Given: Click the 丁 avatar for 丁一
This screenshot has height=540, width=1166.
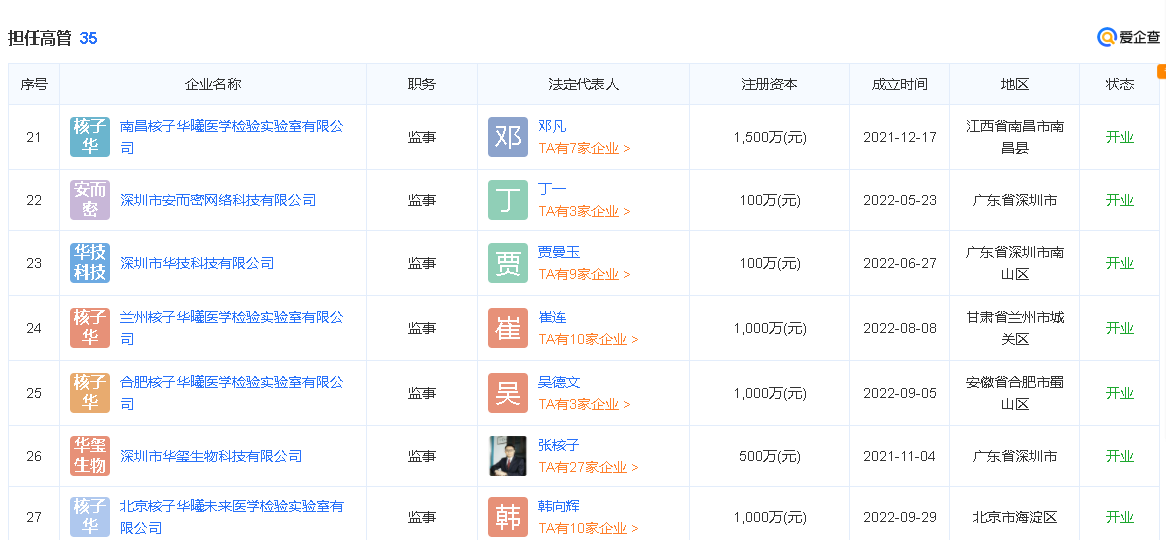Looking at the screenshot, I should pyautogui.click(x=508, y=200).
